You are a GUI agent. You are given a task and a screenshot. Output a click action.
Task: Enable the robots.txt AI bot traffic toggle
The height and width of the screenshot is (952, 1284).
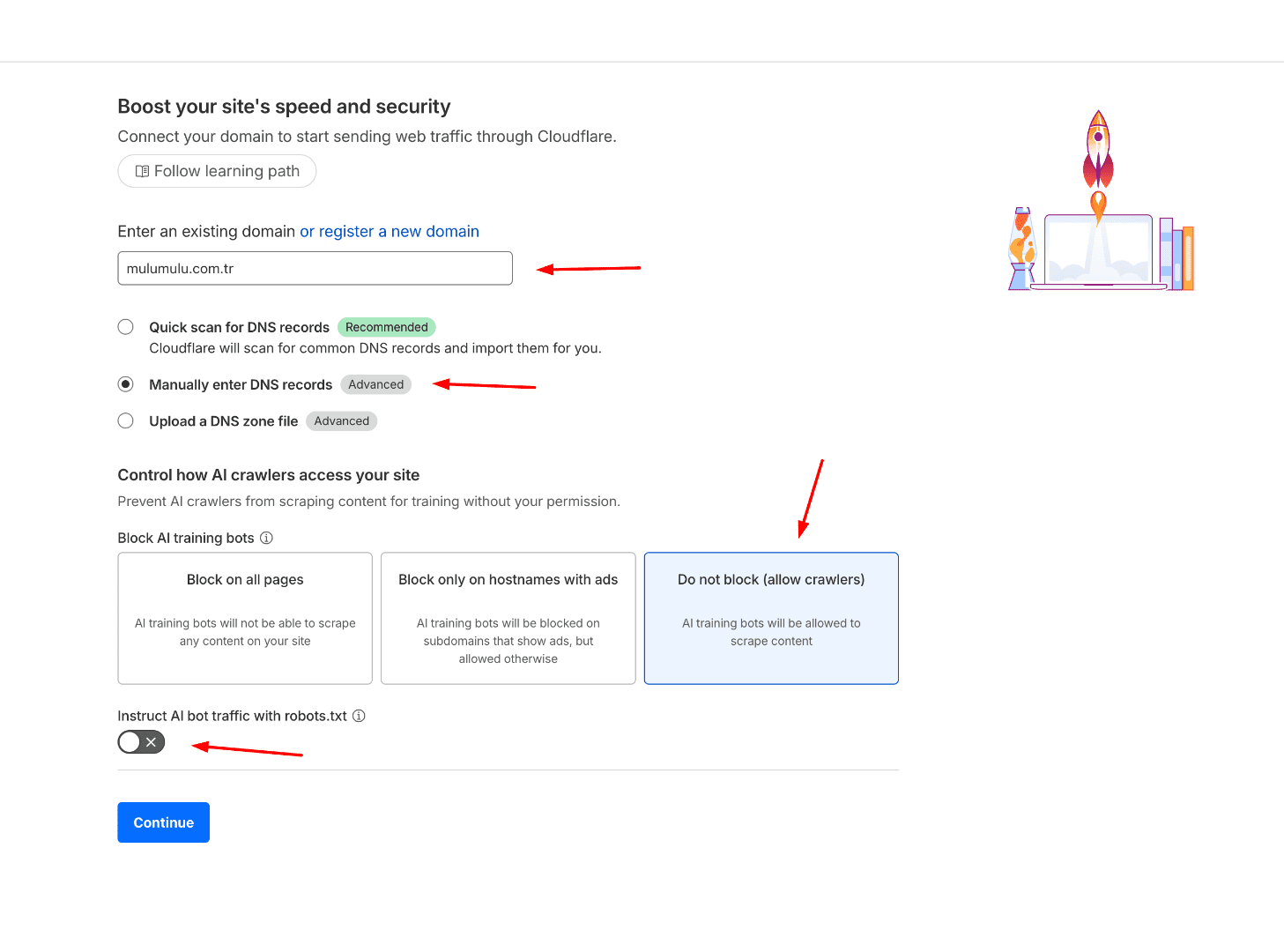coord(141,742)
